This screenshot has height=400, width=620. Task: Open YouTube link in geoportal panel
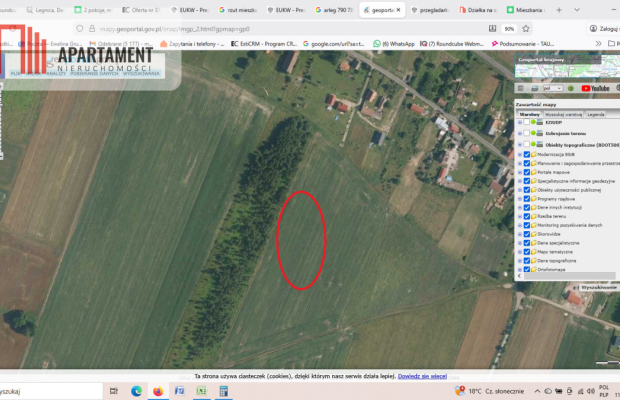598,88
